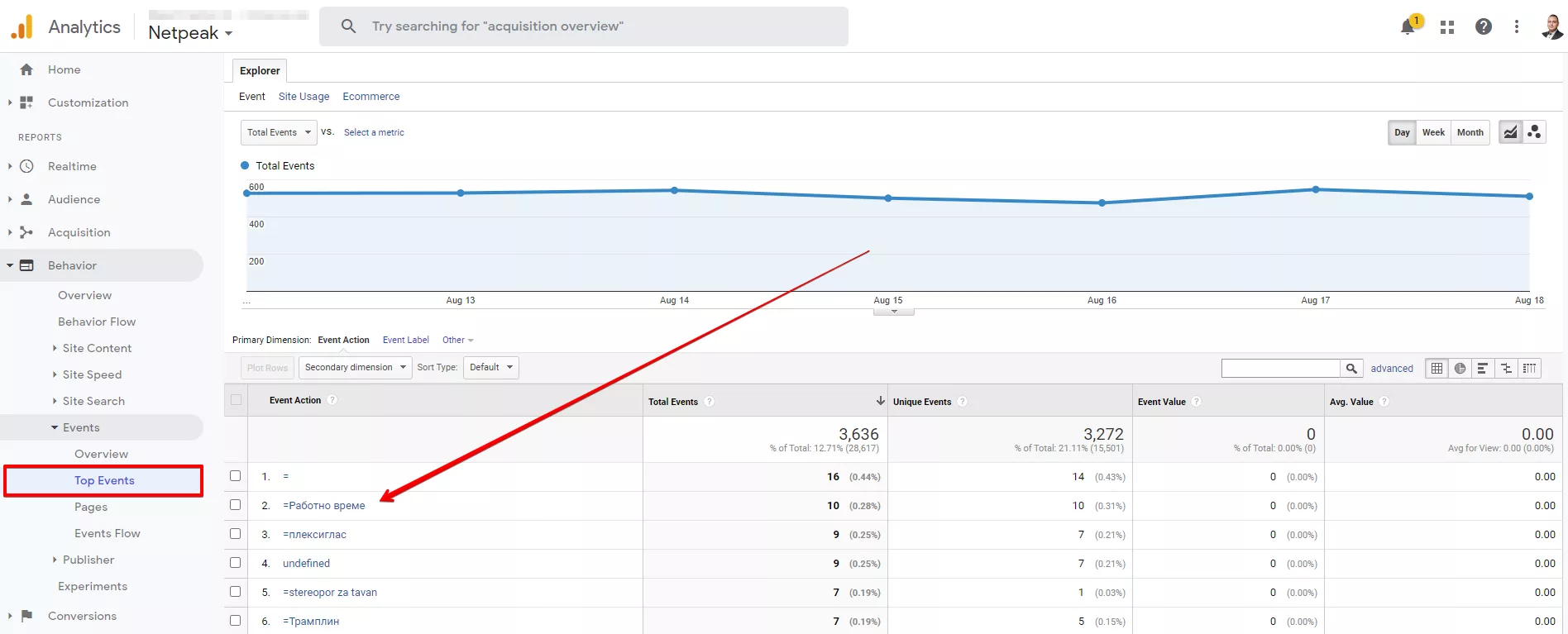Click the Audience person icon
1568x634 pixels.
[x=26, y=199]
